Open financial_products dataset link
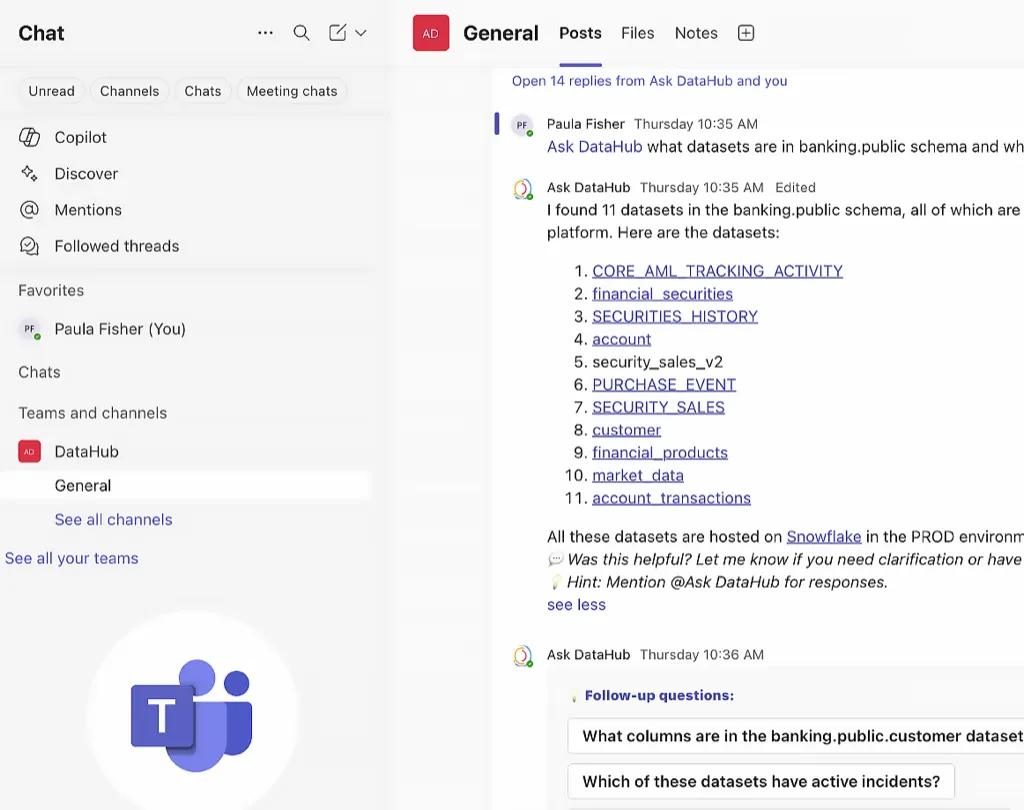 click(x=660, y=453)
